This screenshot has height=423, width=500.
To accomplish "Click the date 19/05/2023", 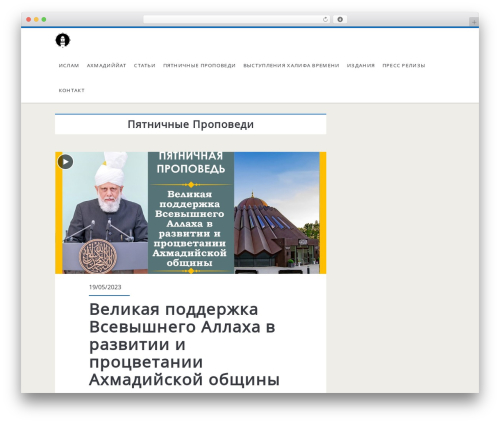I will click(105, 287).
